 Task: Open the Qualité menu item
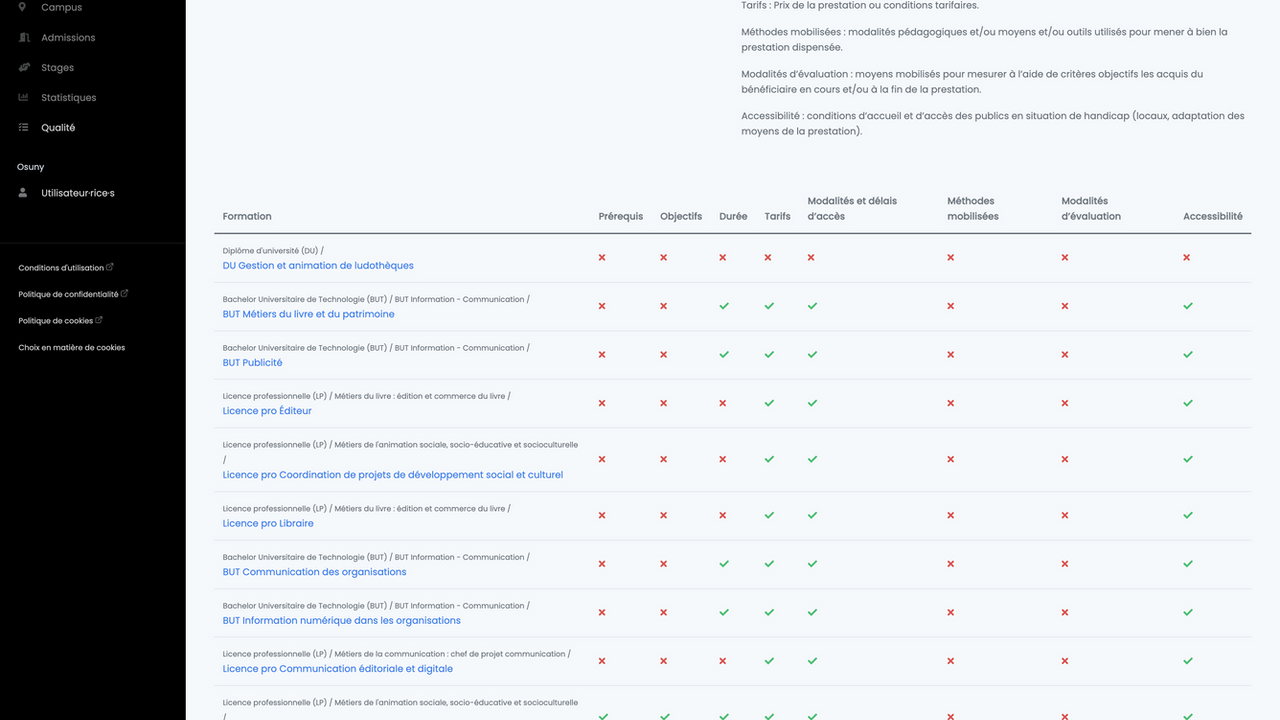[x=58, y=128]
